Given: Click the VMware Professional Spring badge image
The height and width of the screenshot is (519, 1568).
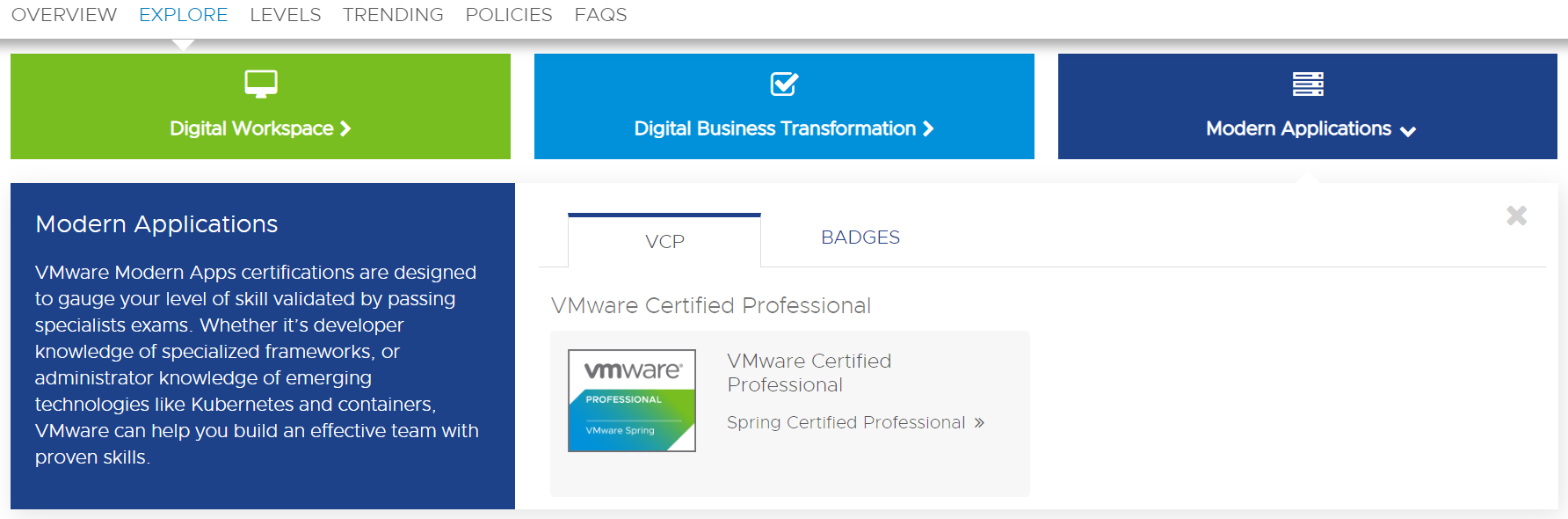Looking at the screenshot, I should coord(632,400).
